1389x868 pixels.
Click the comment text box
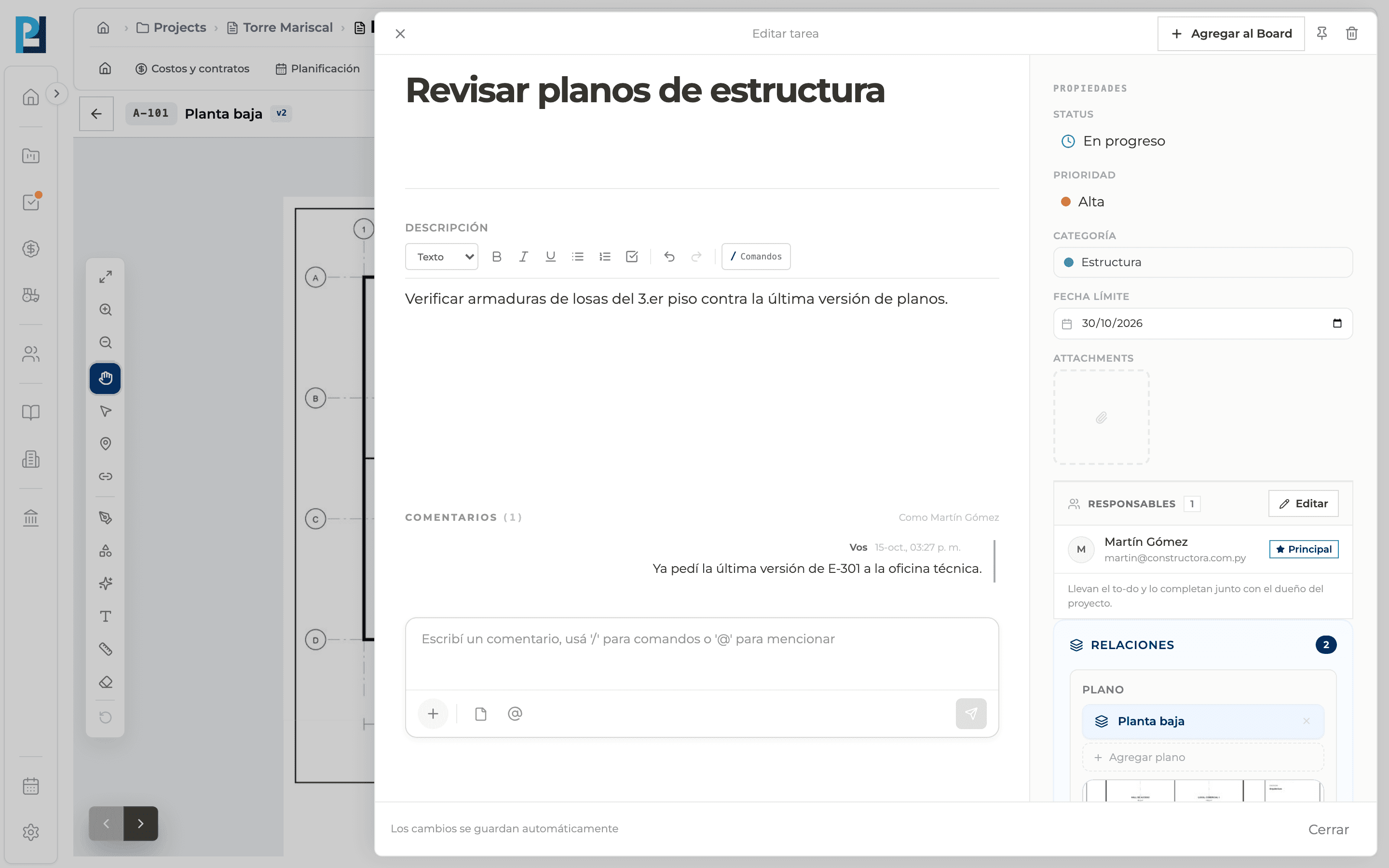pos(701,654)
